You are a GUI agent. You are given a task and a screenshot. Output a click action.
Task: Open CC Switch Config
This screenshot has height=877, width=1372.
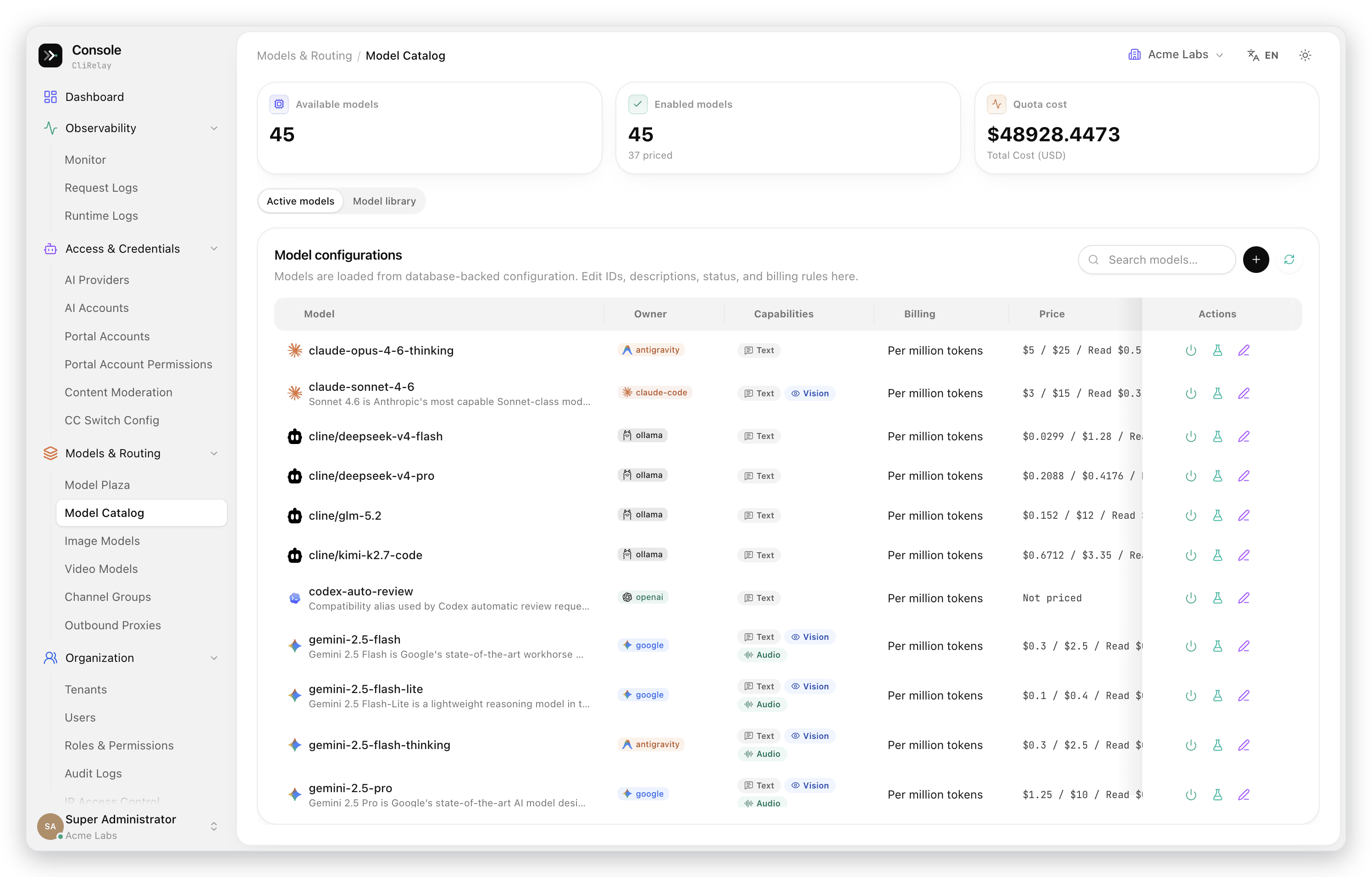[112, 420]
